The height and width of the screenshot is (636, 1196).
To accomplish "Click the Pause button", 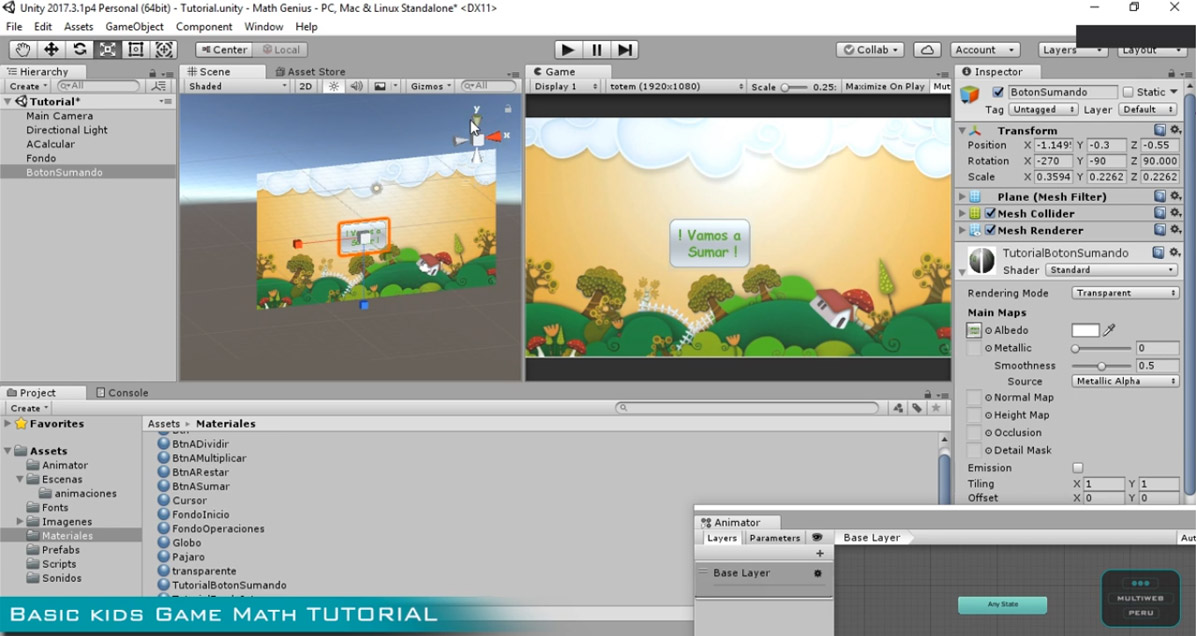I will 597,49.
